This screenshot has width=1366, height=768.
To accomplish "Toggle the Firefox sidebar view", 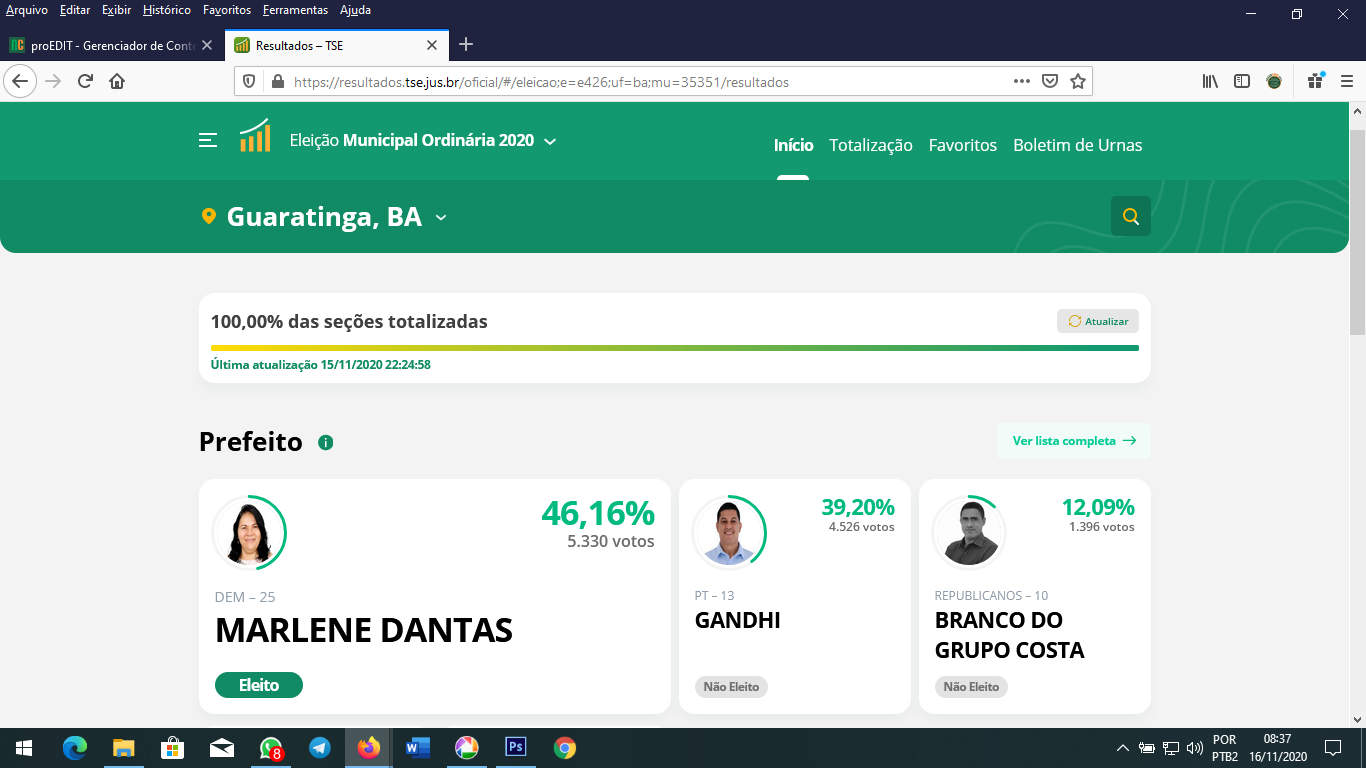I will [x=1242, y=82].
